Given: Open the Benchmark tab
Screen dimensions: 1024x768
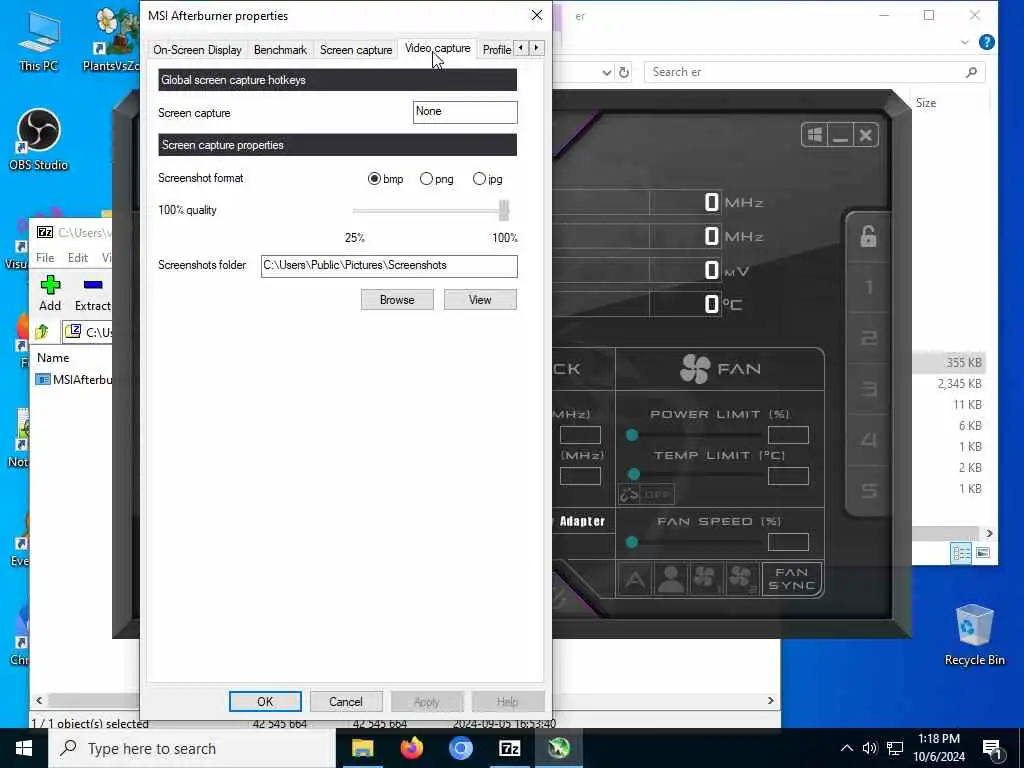Looking at the screenshot, I should click(x=280, y=50).
